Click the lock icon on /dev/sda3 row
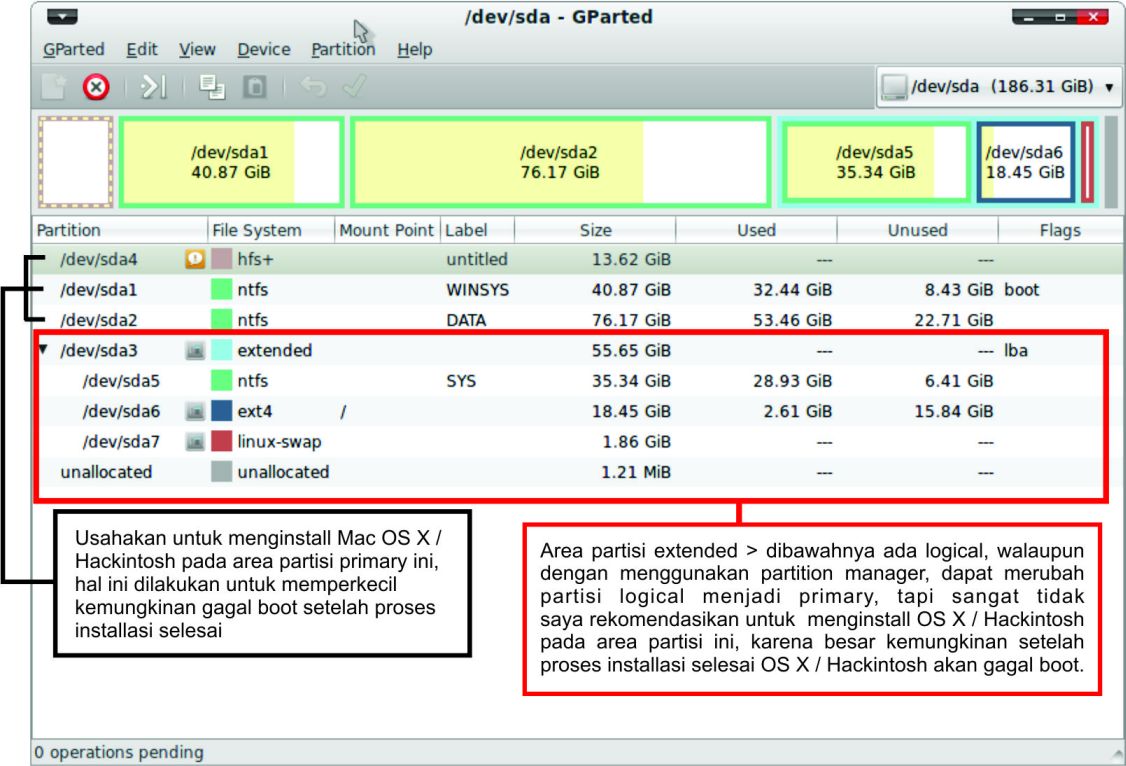Image resolution: width=1126 pixels, height=766 pixels. coord(195,350)
